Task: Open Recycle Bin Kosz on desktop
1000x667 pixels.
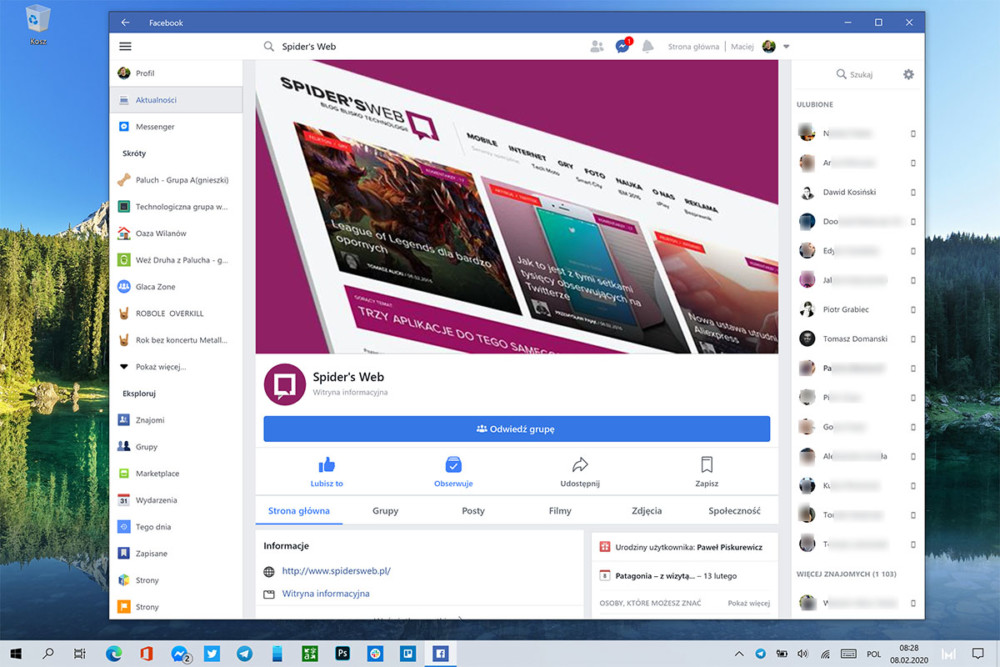Action: coord(38,26)
